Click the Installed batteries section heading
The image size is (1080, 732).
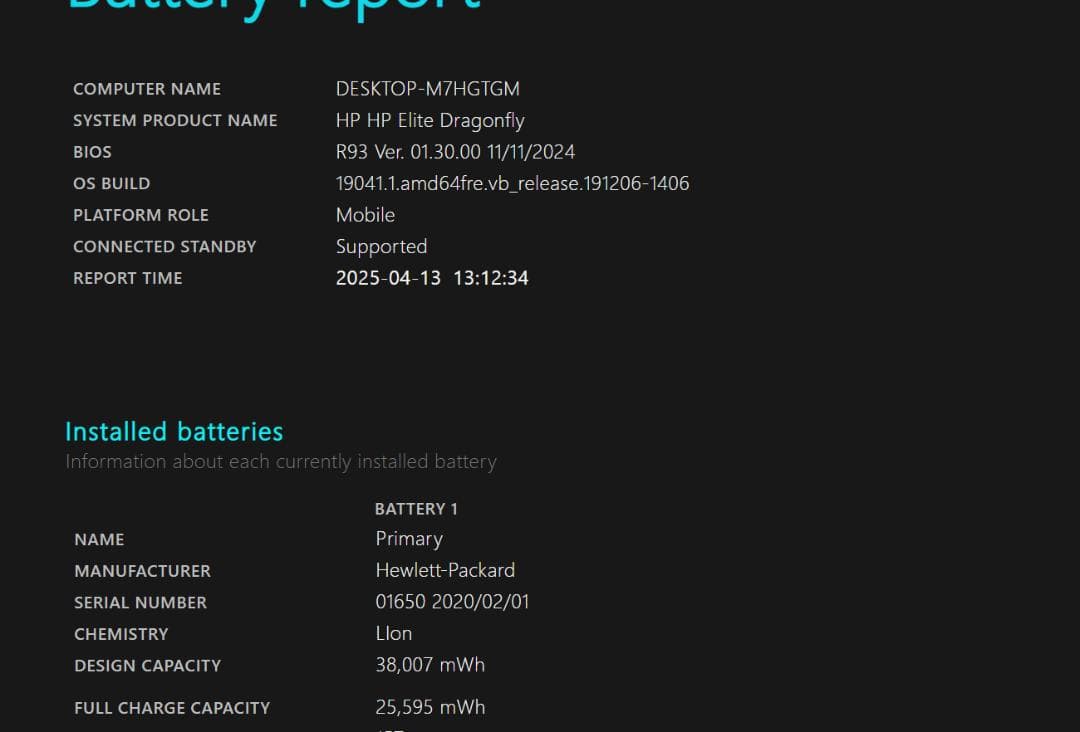(x=173, y=431)
